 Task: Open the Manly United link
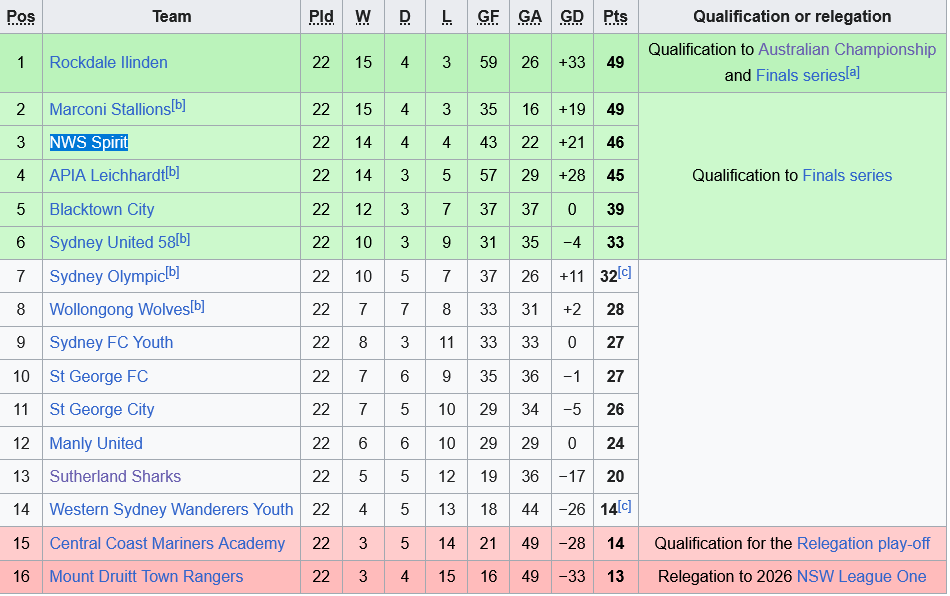pyautogui.click(x=96, y=443)
